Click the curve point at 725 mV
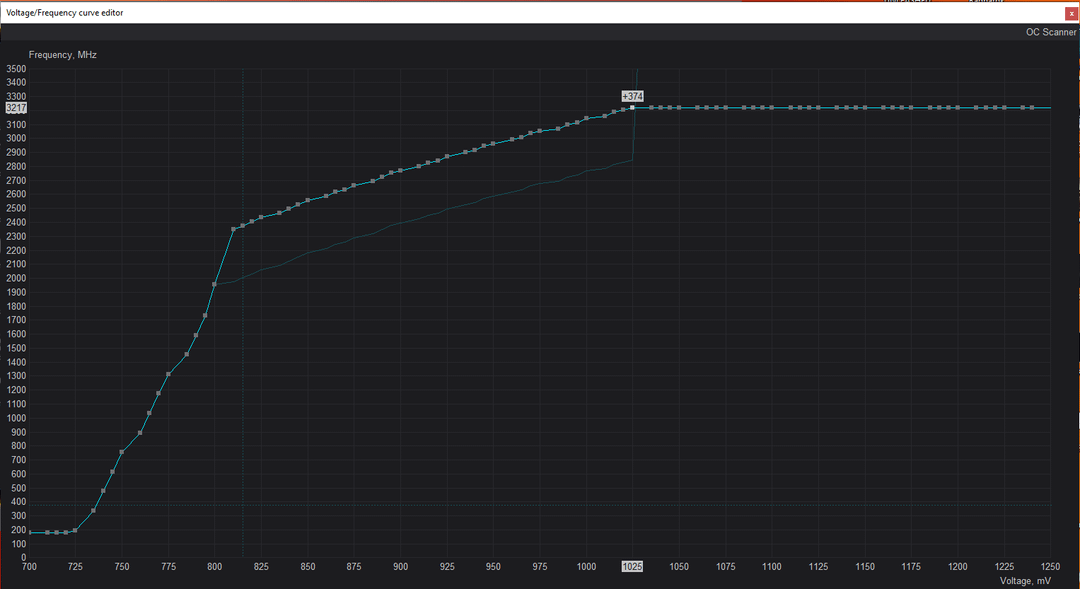This screenshot has width=1080, height=589. point(75,530)
